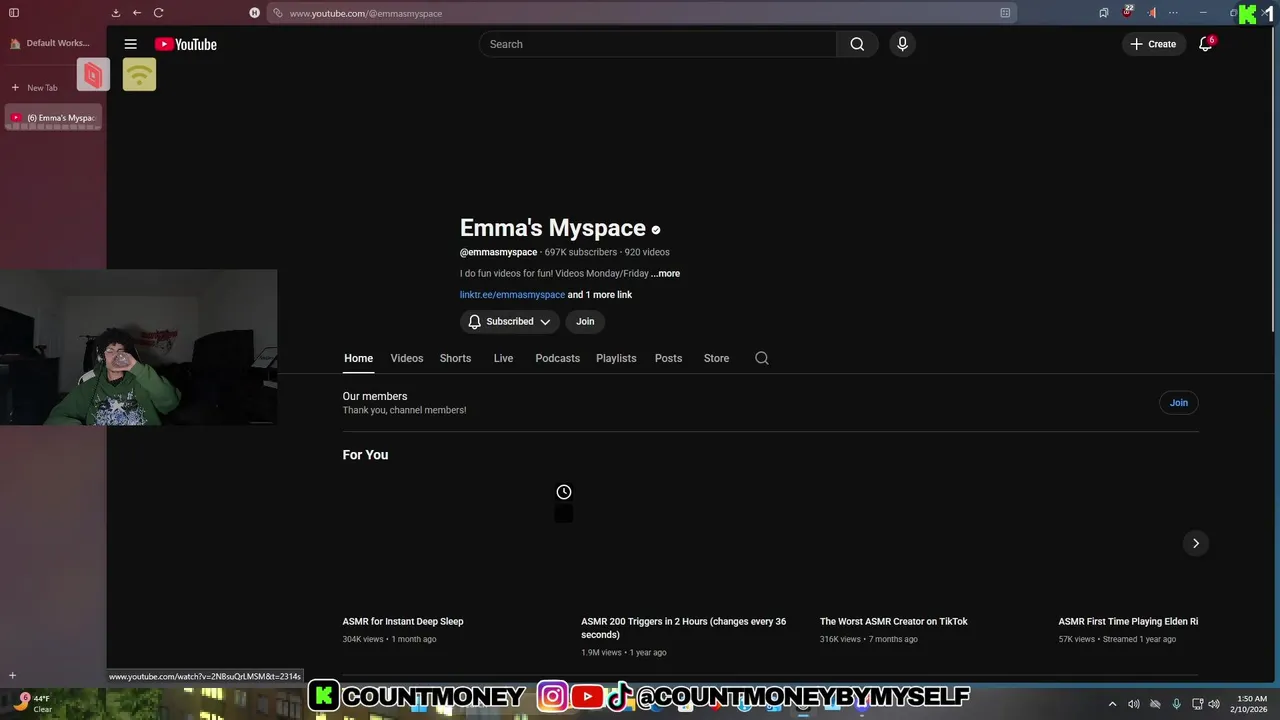
Task: Open the YouTube notifications bell
Action: pos(1205,44)
